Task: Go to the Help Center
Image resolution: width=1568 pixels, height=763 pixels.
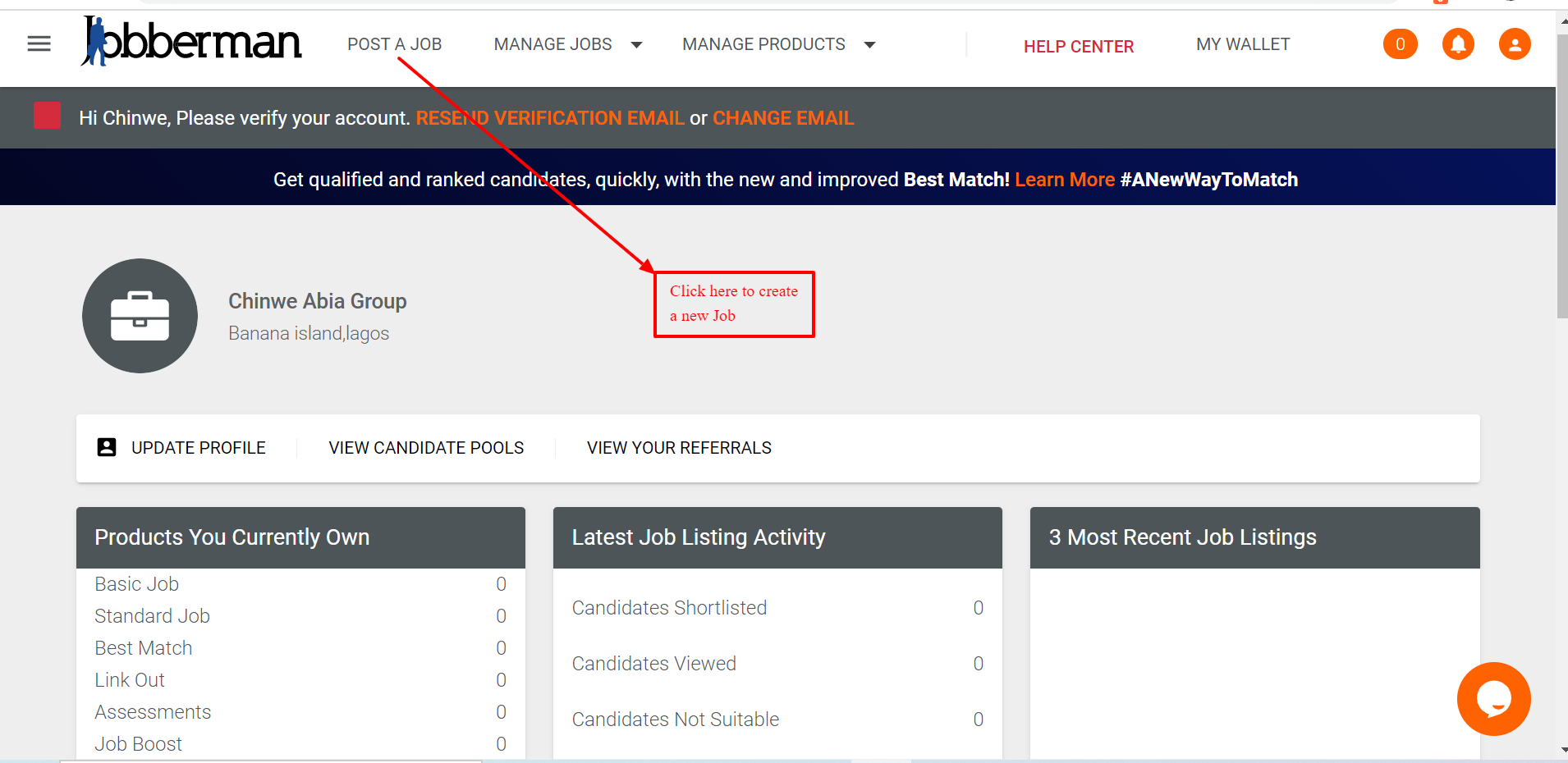Action: click(1079, 47)
